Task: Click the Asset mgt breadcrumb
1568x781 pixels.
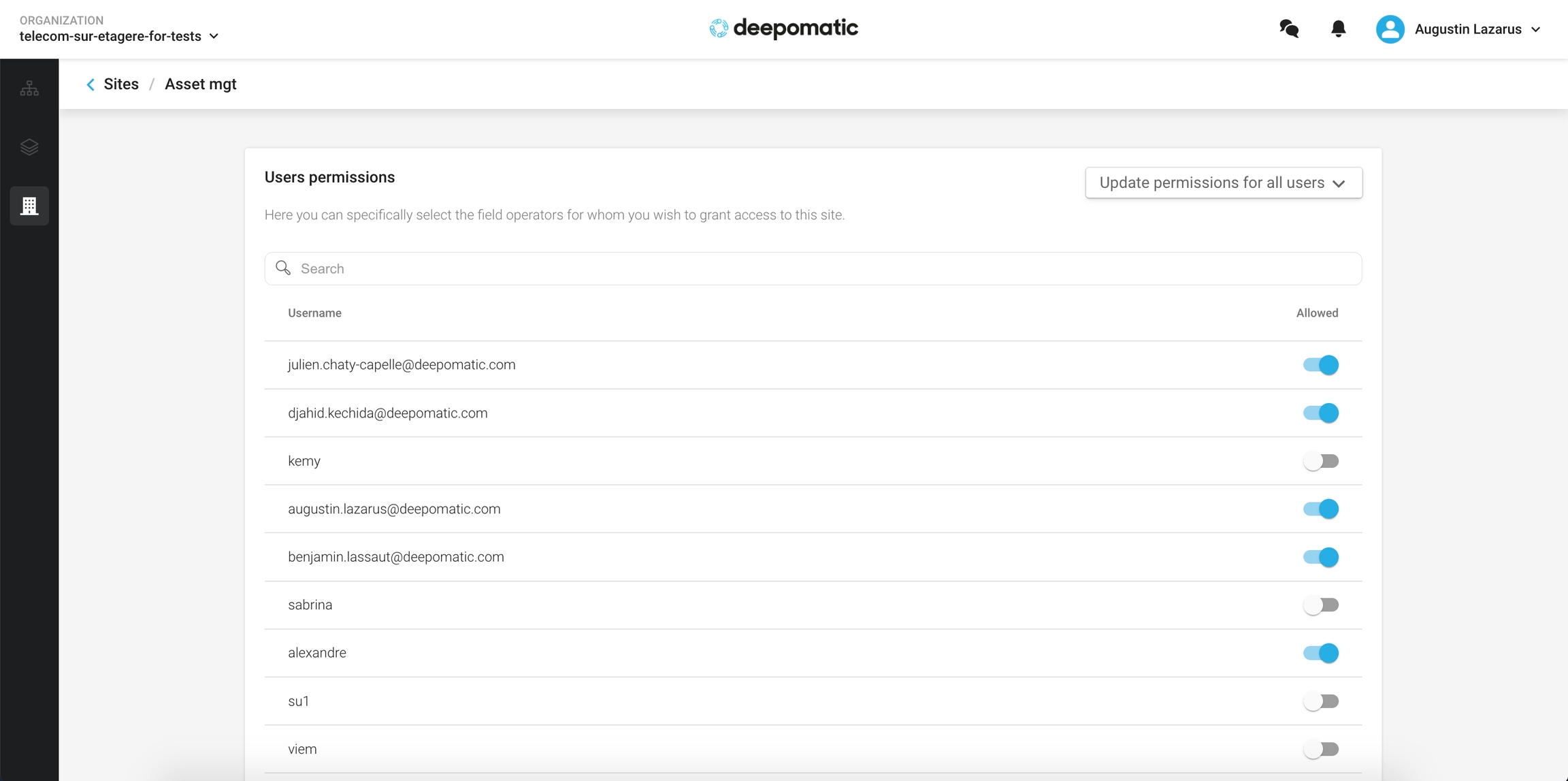Action: (200, 84)
